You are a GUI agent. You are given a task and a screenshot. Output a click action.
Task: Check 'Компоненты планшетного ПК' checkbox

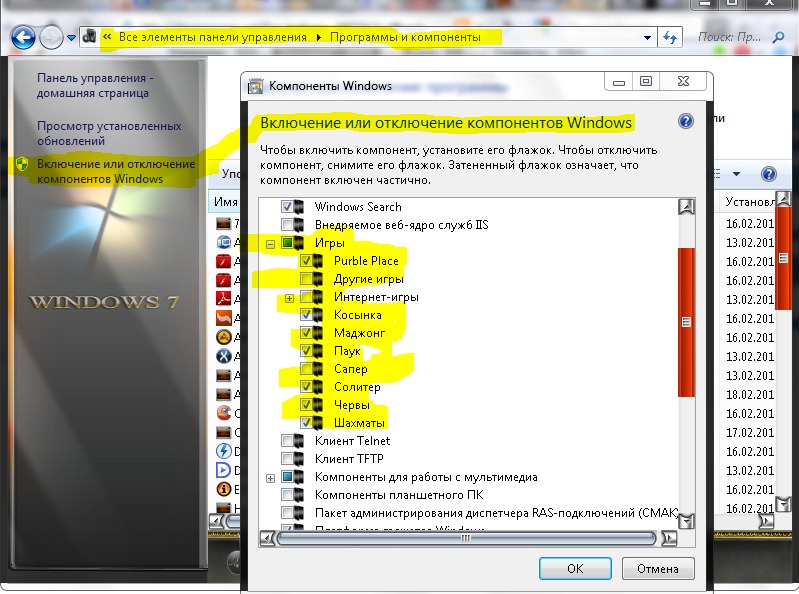click(x=287, y=495)
